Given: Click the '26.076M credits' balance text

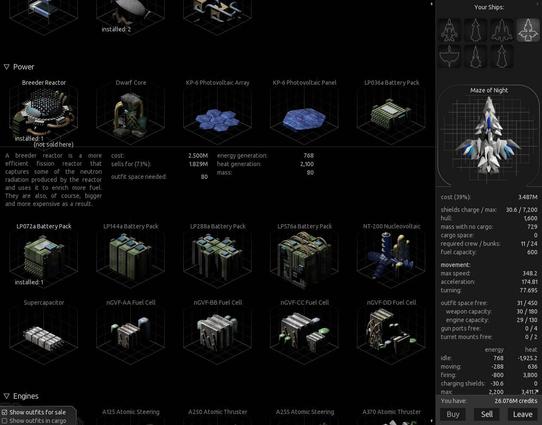Looking at the screenshot, I should pos(516,401).
